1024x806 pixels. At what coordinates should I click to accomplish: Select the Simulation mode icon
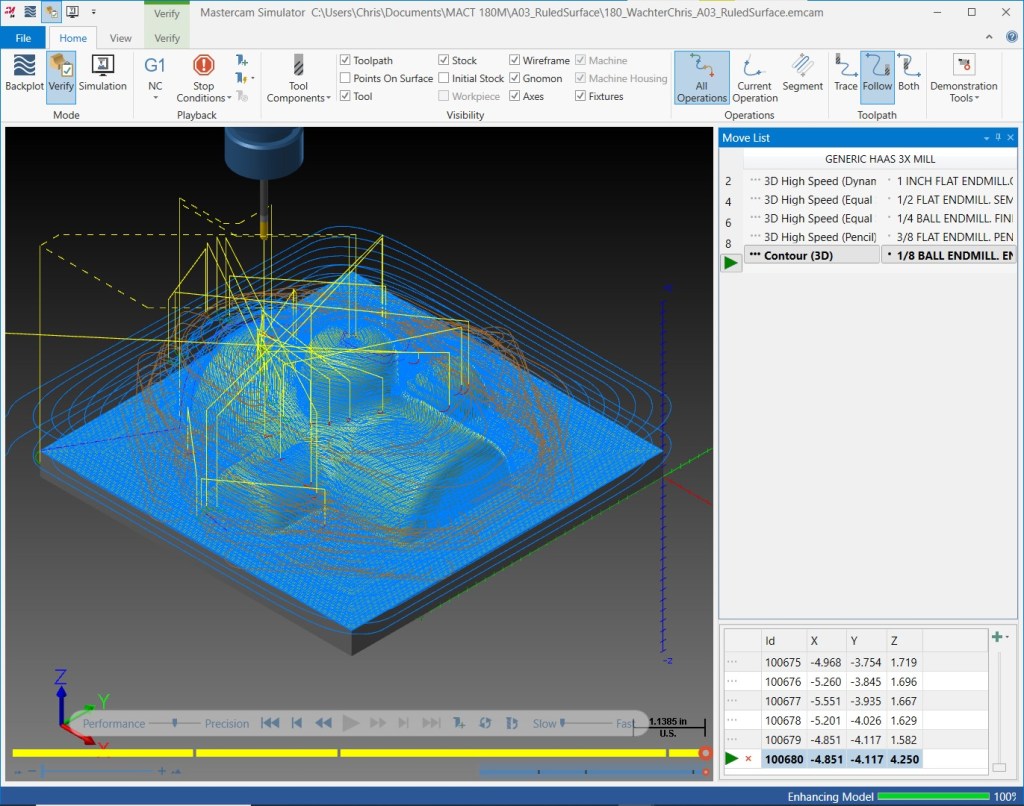pyautogui.click(x=103, y=73)
